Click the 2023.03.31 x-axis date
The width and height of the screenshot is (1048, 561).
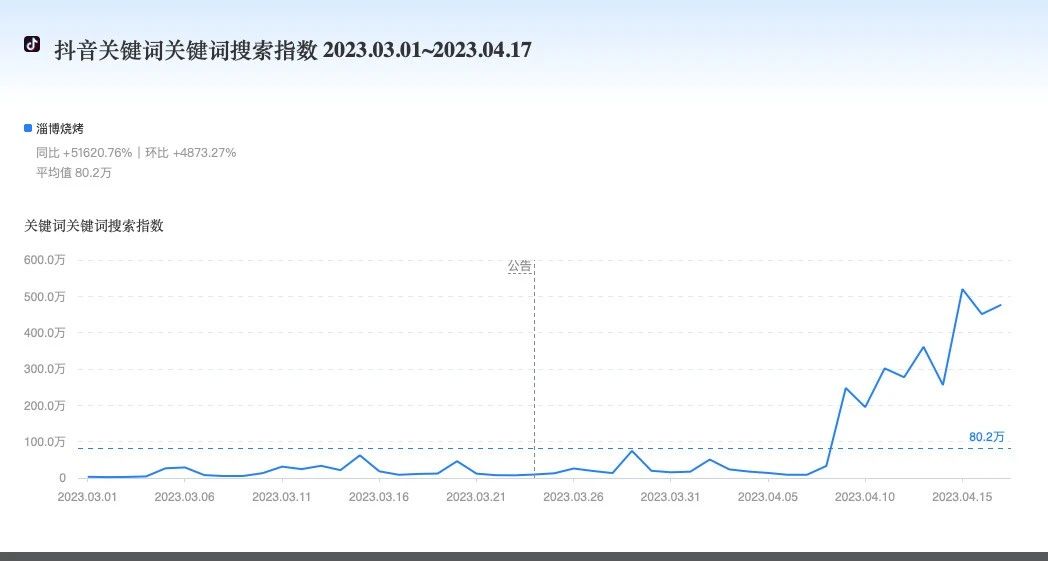pos(670,497)
